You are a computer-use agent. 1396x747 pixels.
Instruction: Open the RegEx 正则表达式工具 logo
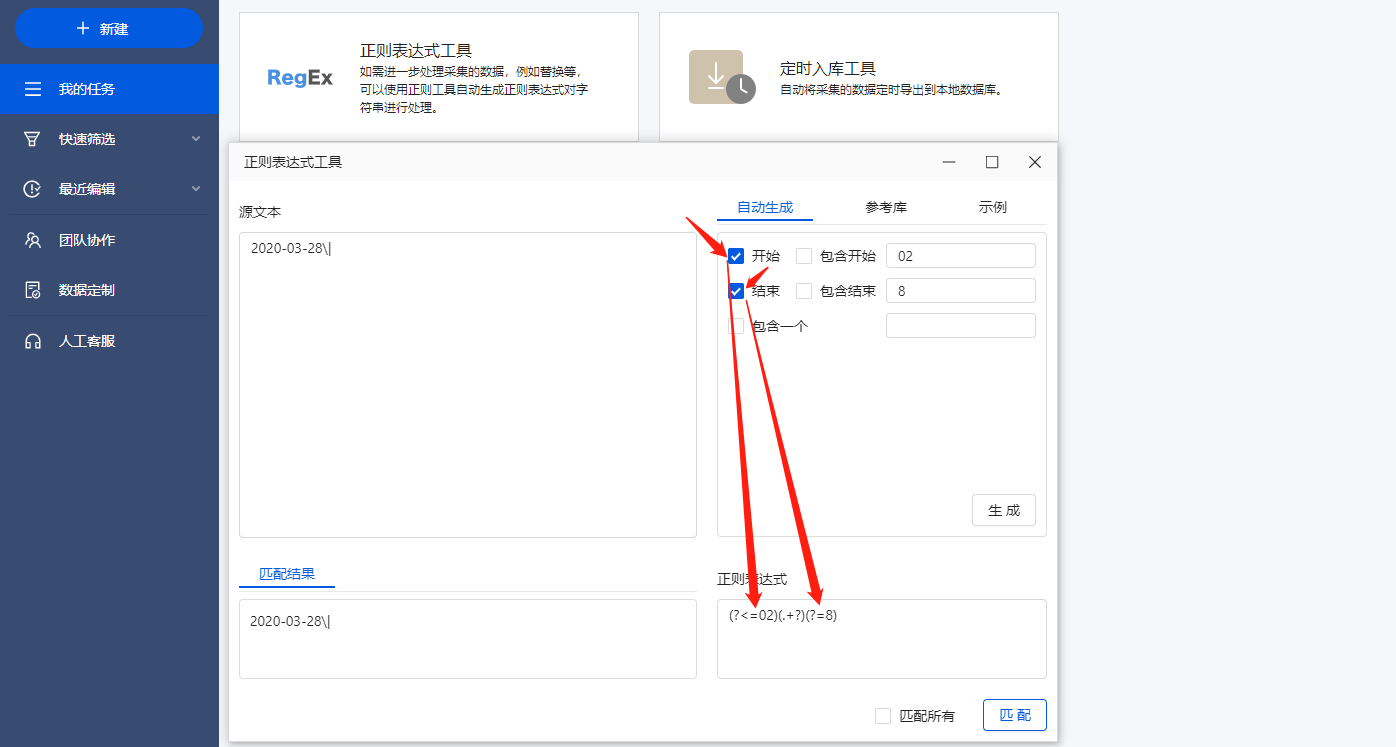click(300, 78)
